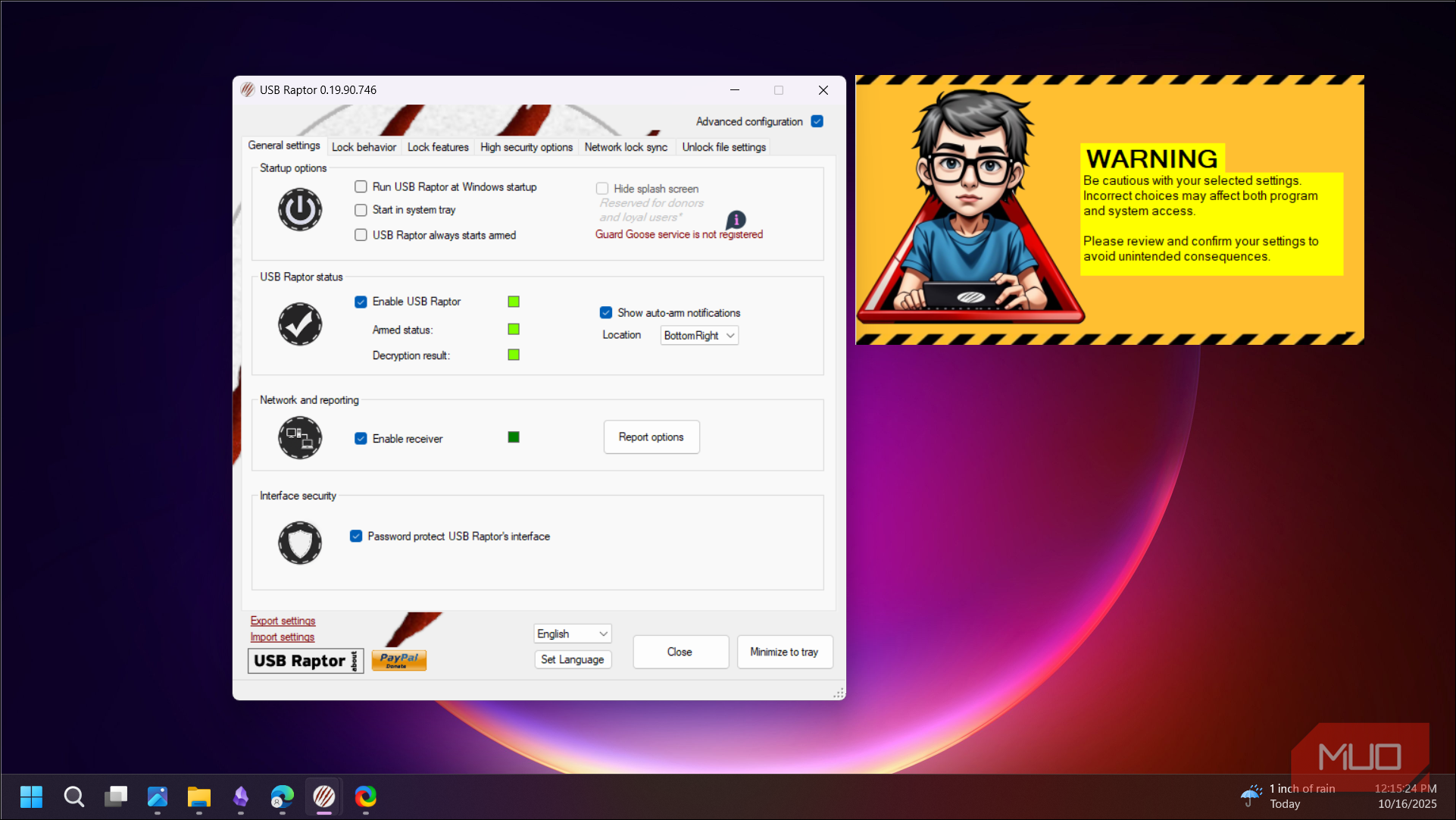Open the notification Location dropdown
Image resolution: width=1456 pixels, height=820 pixels.
click(699, 336)
